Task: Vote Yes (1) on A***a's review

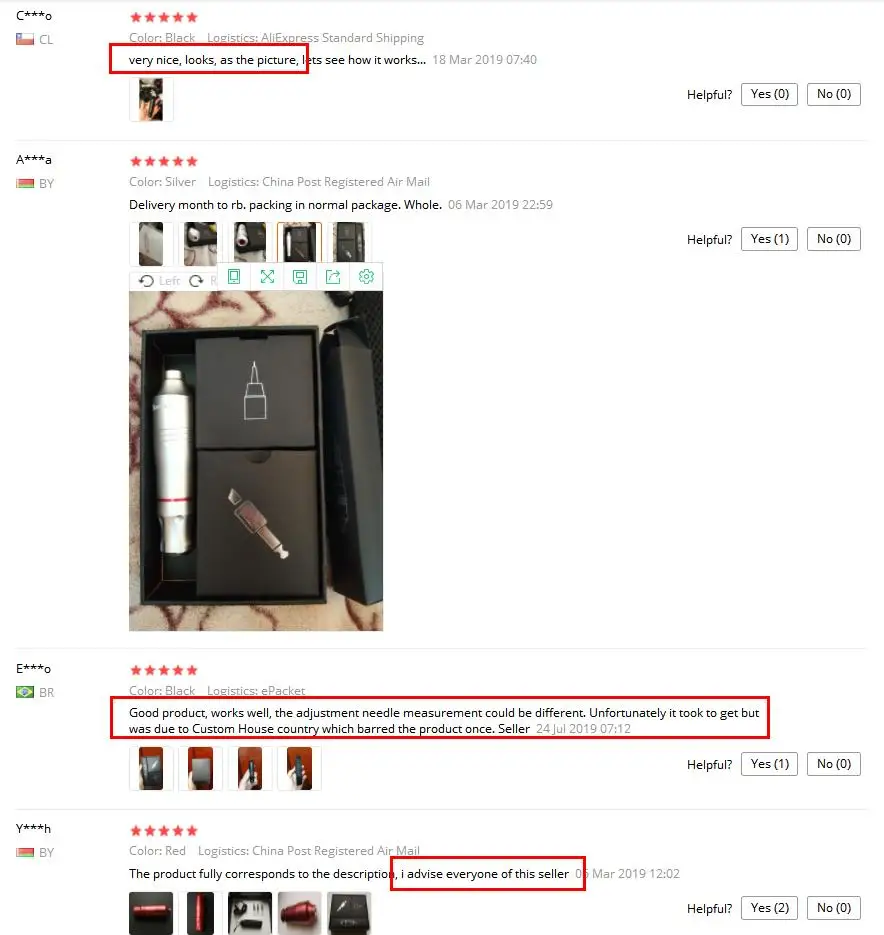Action: click(x=769, y=239)
